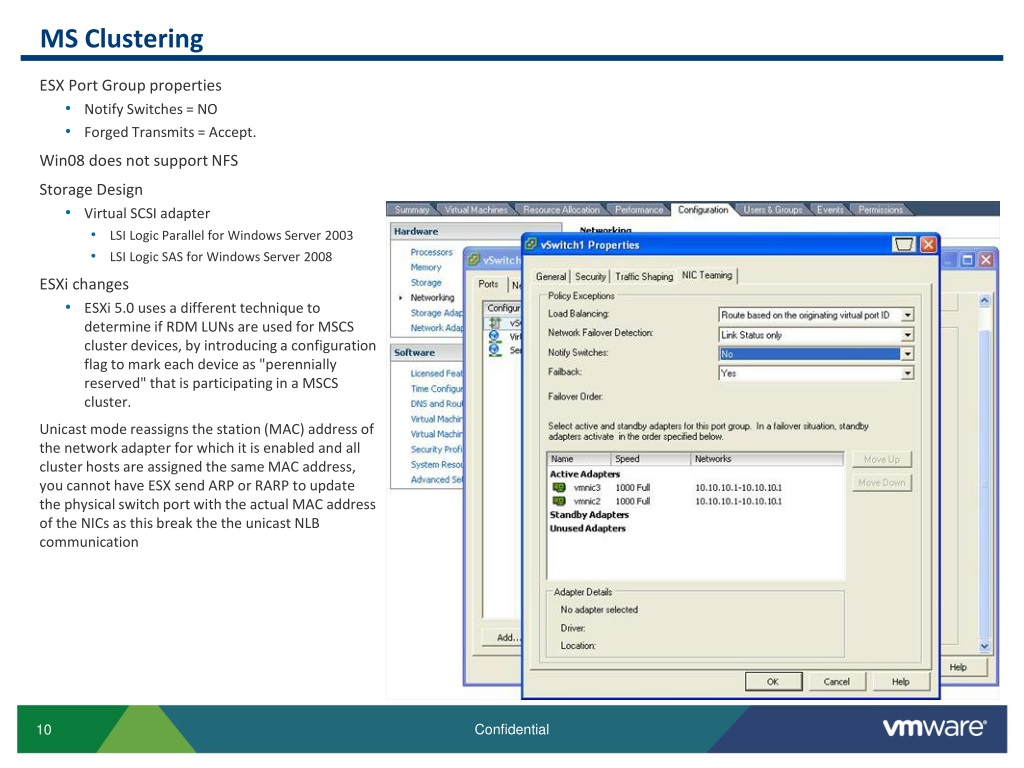The height and width of the screenshot is (768, 1024).
Task: Open the Networking hardware link
Action: click(x=432, y=298)
